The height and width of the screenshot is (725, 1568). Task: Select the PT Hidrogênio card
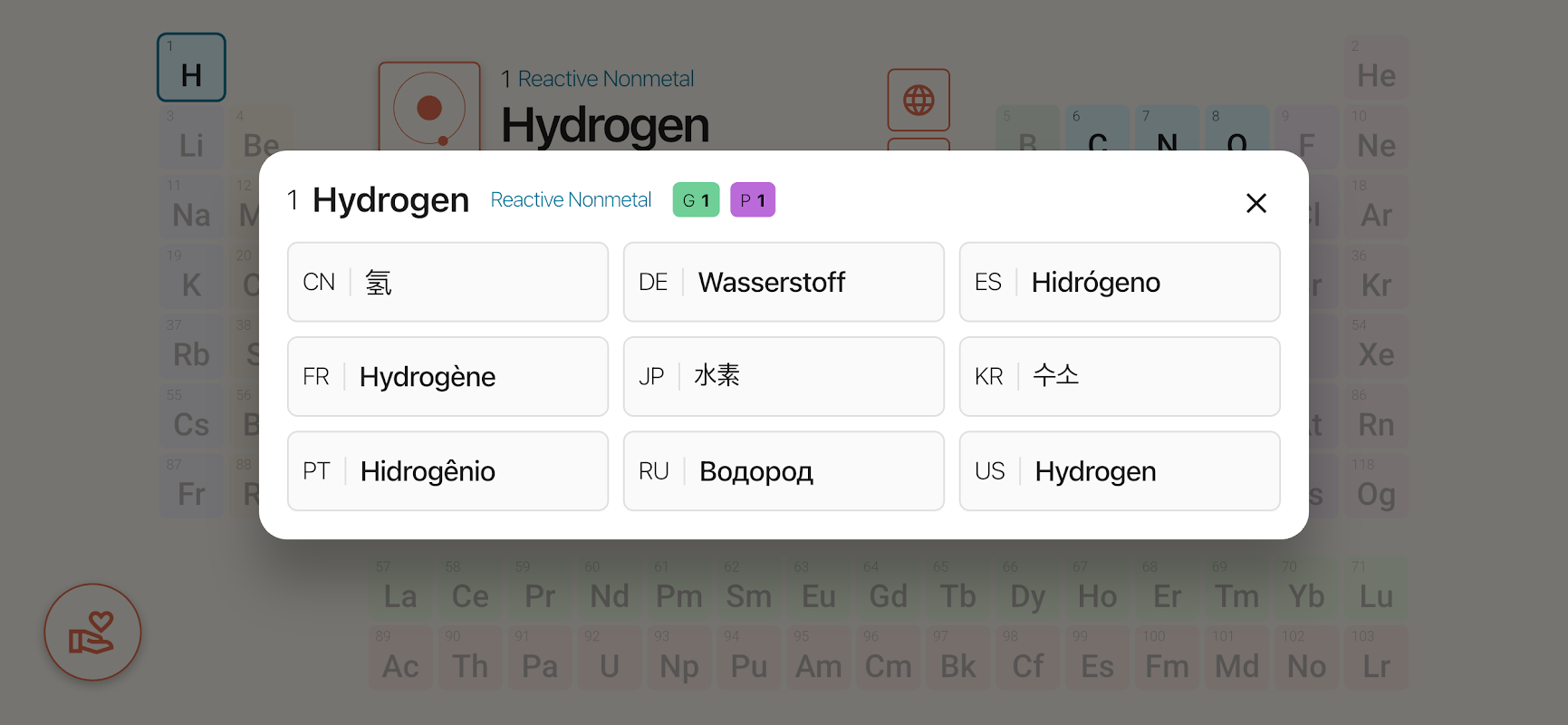447,471
